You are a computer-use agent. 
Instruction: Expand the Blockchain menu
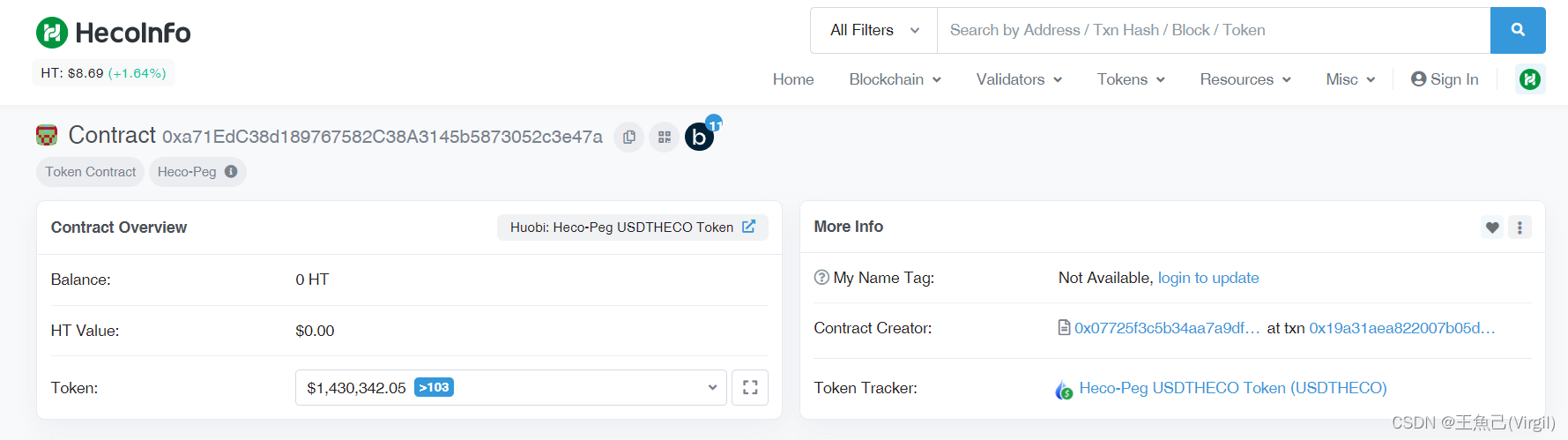pyautogui.click(x=895, y=79)
